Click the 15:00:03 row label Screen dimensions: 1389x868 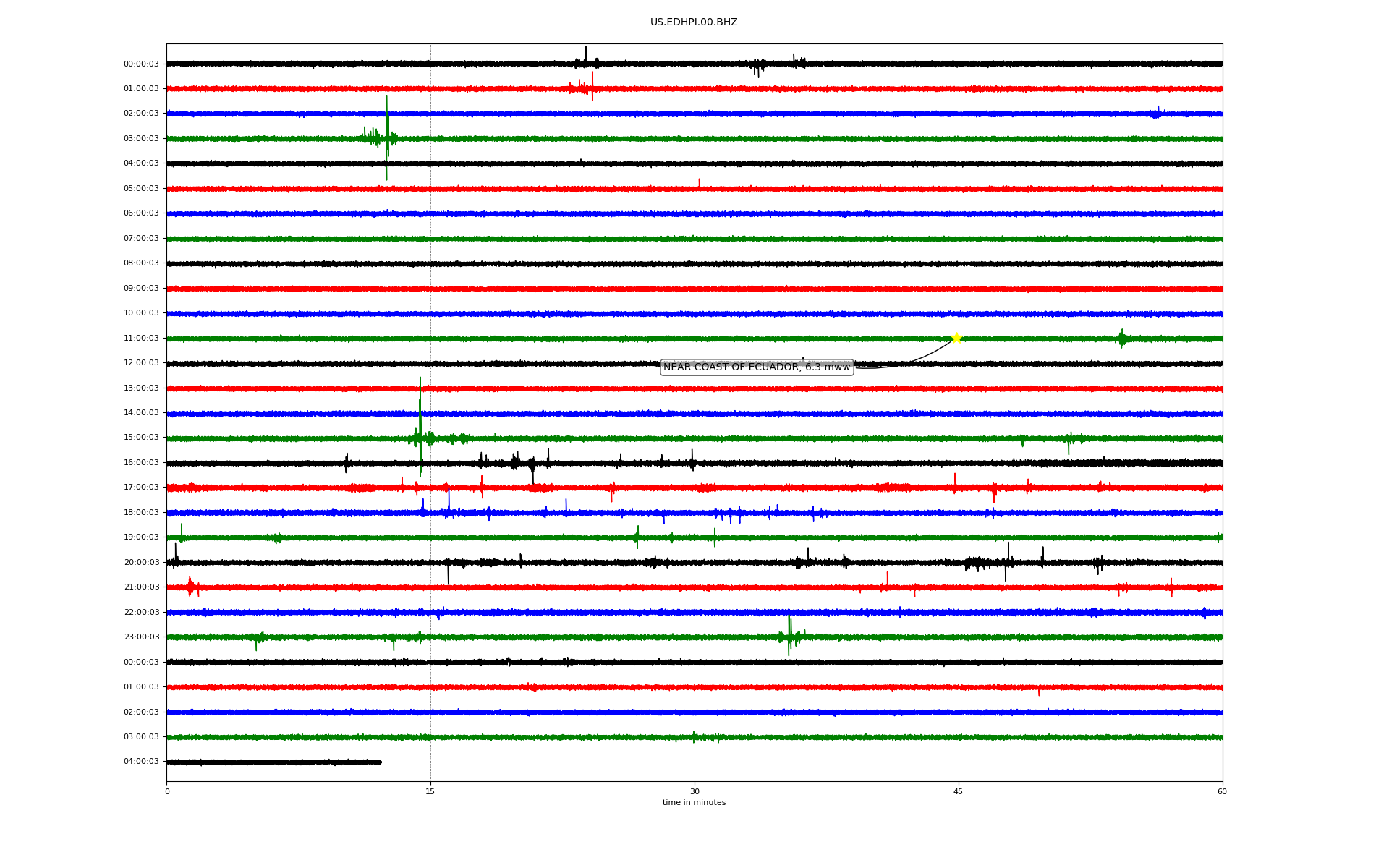click(141, 438)
